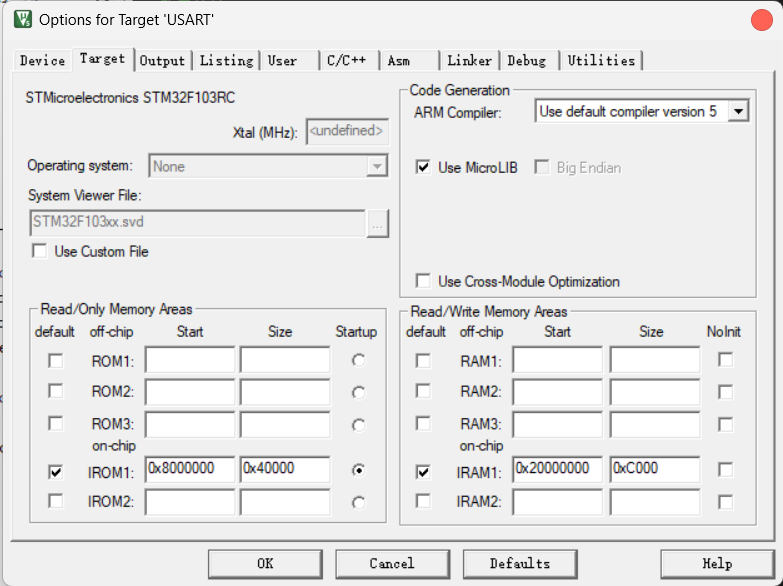The image size is (783, 586).
Task: Click the Cancel button
Action: [x=392, y=564]
